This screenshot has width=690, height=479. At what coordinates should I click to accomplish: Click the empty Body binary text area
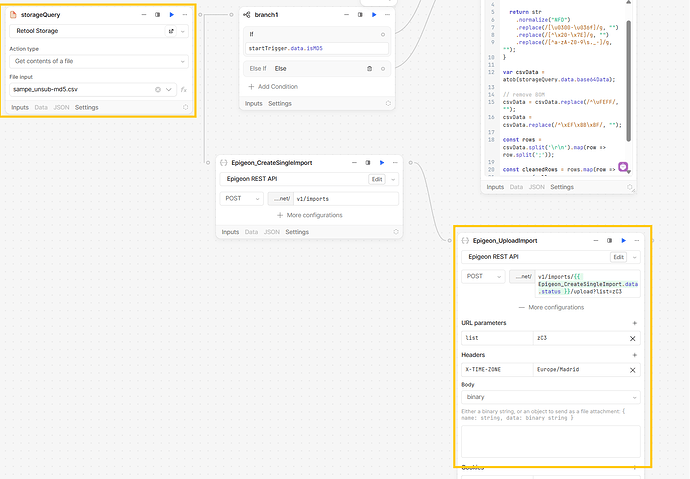tap(551, 441)
